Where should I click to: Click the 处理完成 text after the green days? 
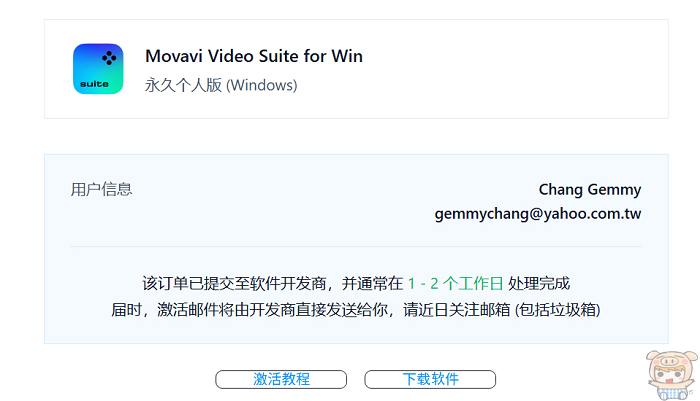tap(539, 284)
